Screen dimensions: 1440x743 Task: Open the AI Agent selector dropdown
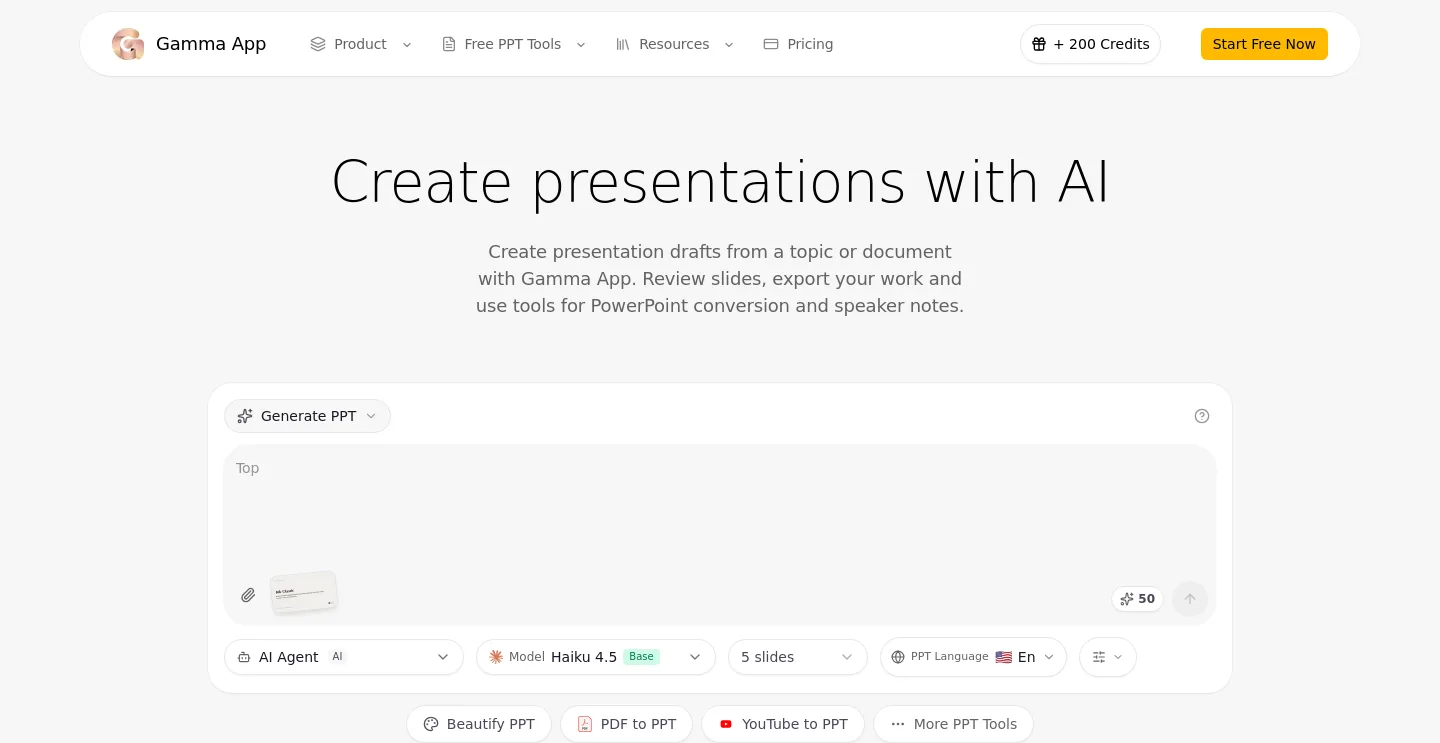click(344, 657)
